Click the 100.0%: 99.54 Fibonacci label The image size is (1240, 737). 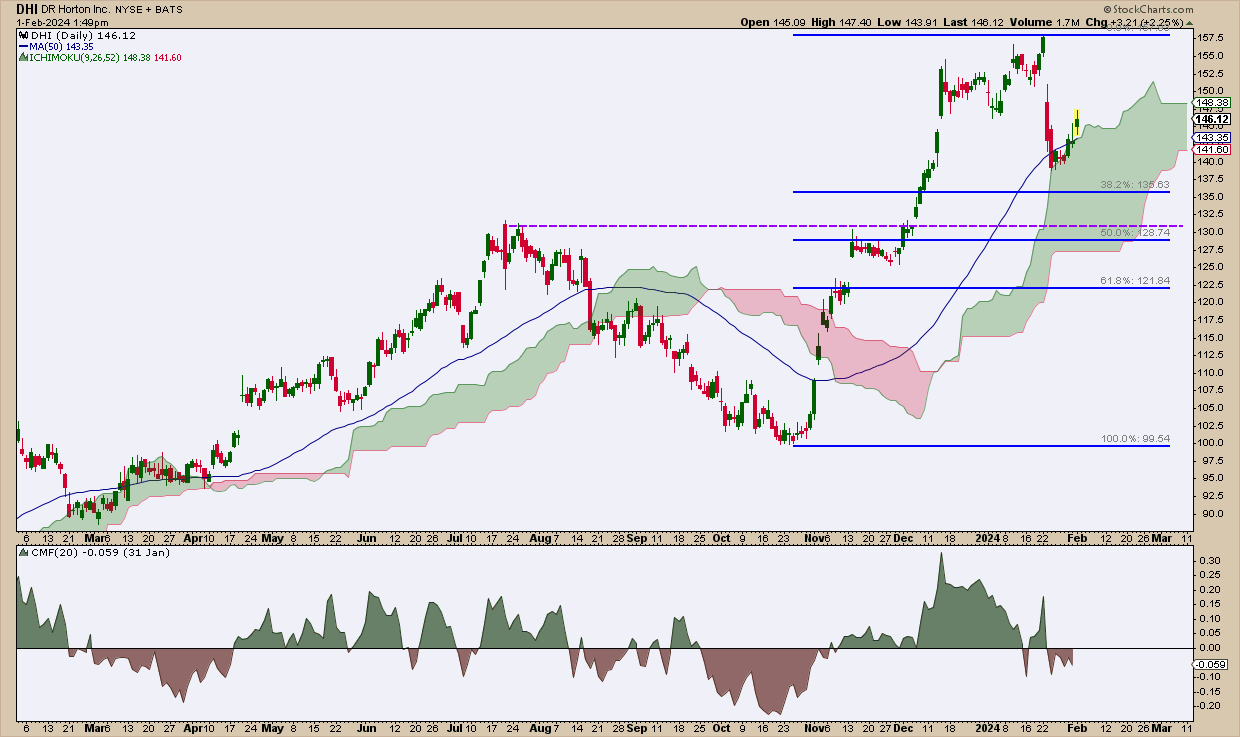tap(1133, 438)
